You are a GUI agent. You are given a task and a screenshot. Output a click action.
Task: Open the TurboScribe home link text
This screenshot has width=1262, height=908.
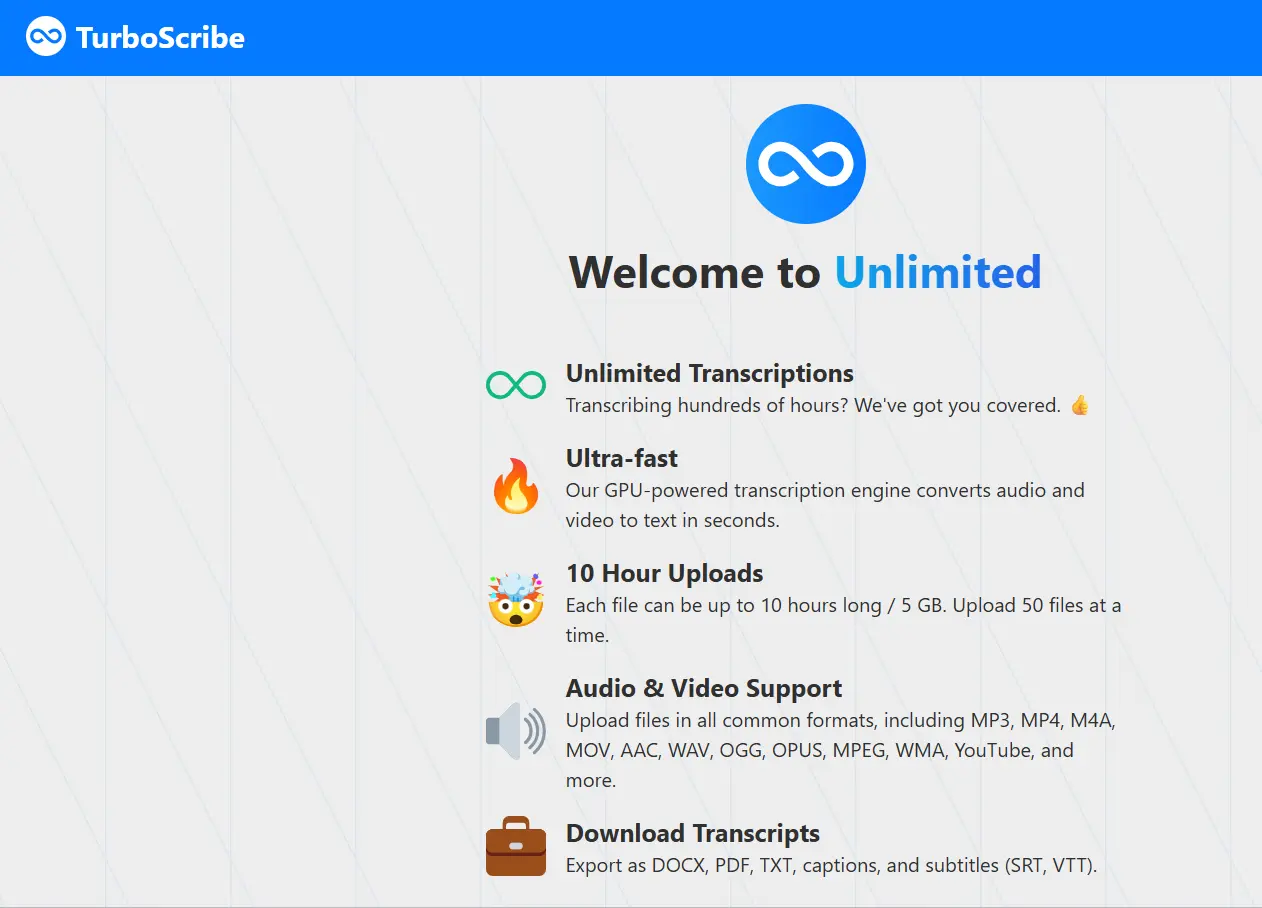[160, 38]
